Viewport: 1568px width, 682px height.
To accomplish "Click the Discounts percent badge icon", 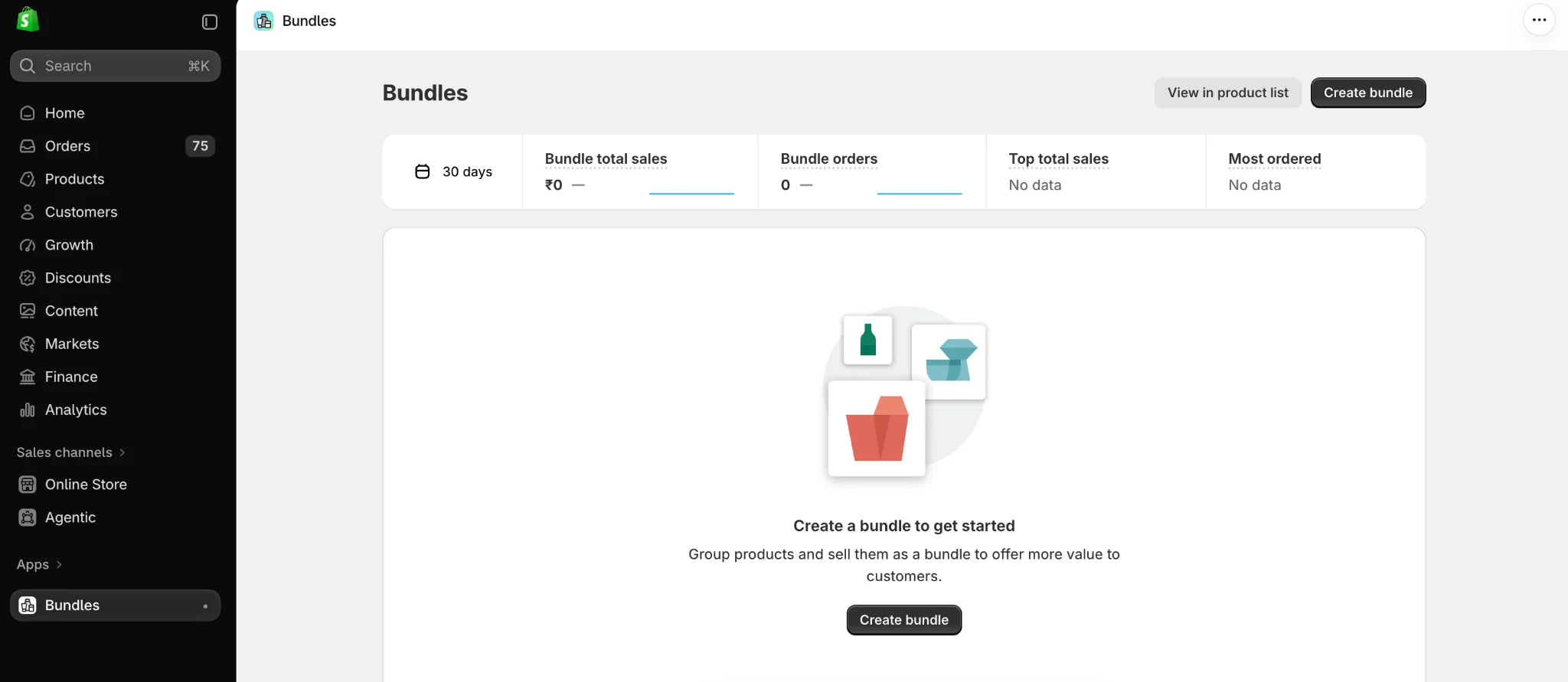I will pyautogui.click(x=28, y=278).
